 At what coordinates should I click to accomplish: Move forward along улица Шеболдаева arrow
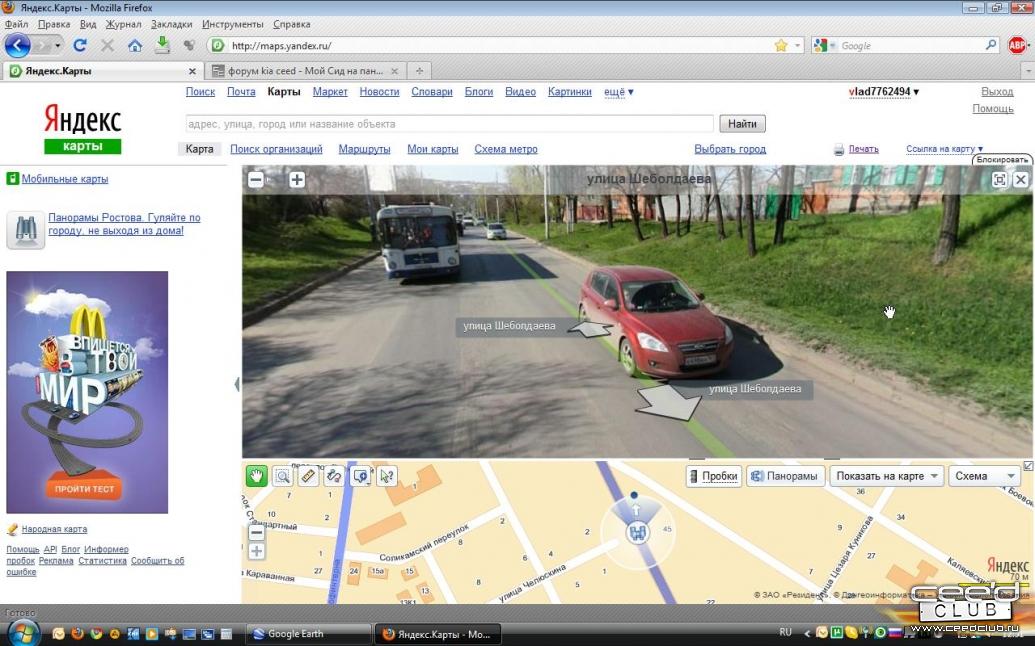[589, 329]
